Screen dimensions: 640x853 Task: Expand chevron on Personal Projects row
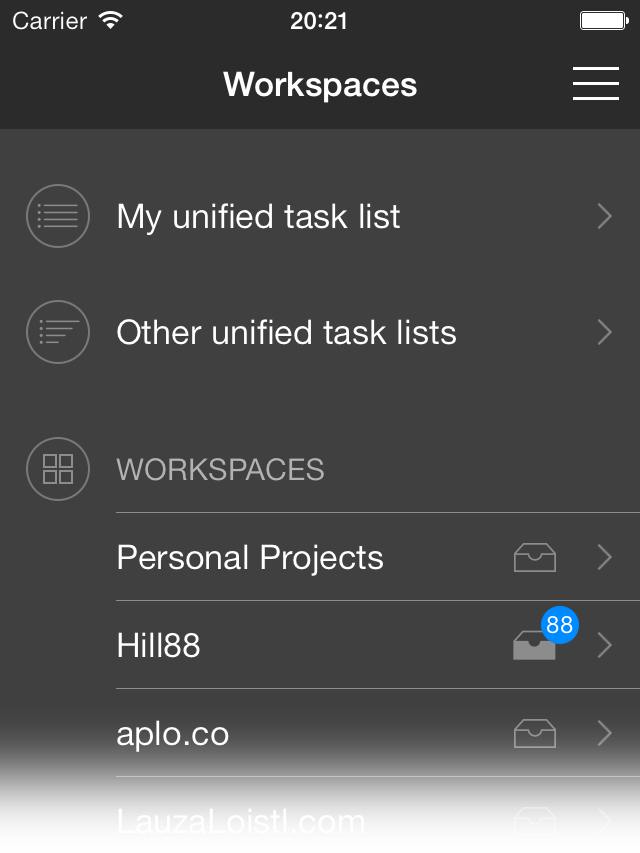coord(604,558)
